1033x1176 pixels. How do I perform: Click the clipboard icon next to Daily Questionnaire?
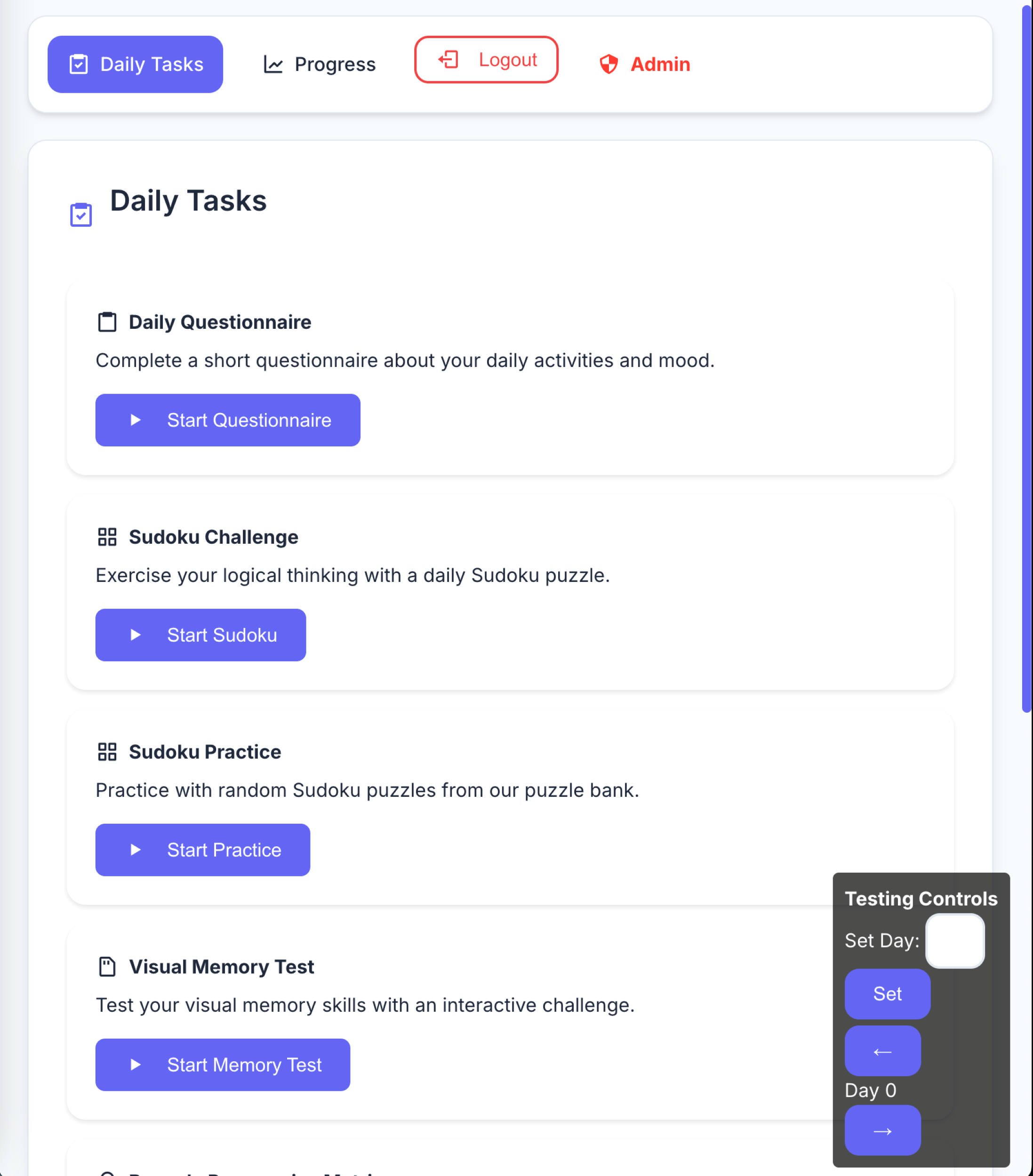tap(107, 322)
